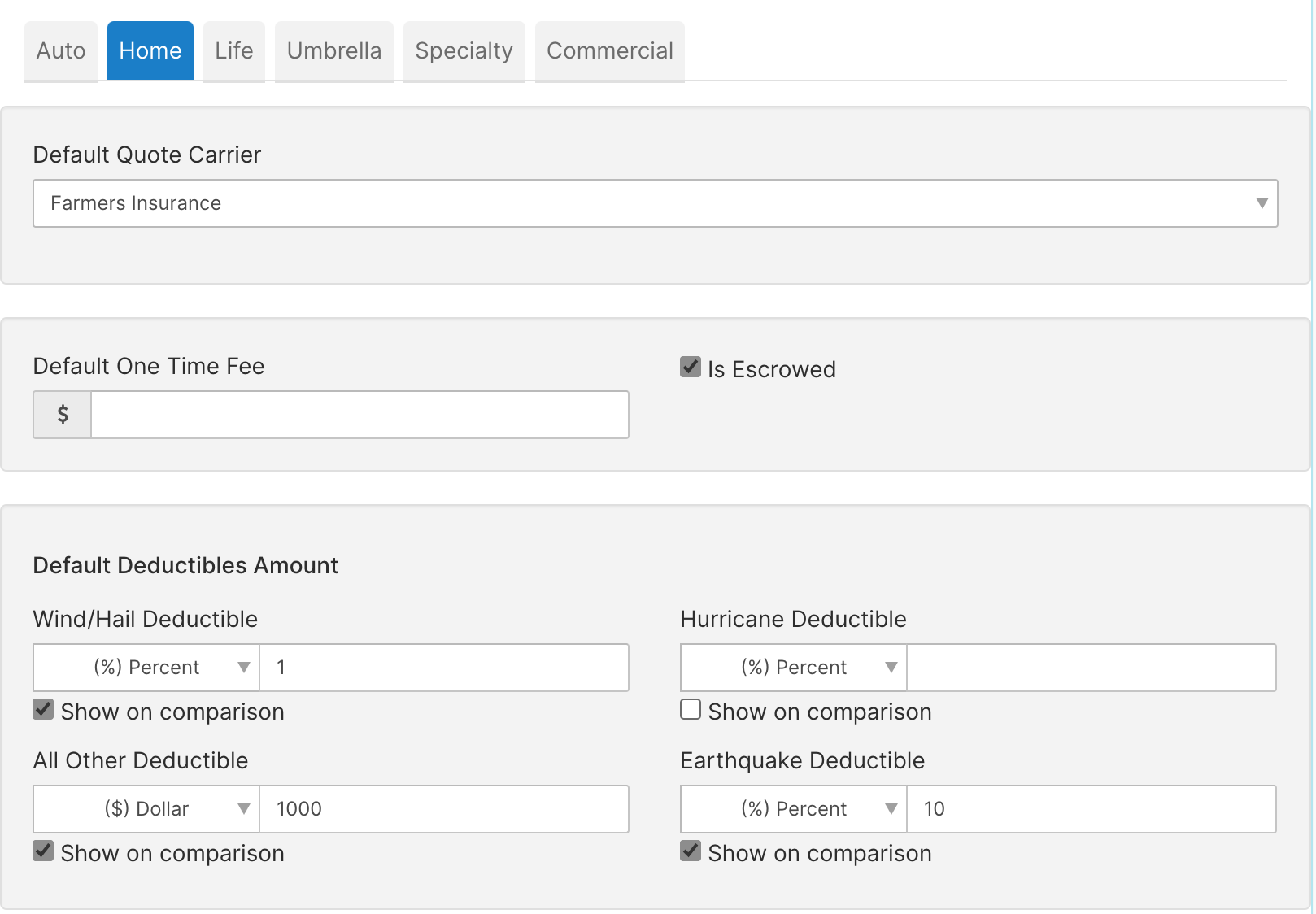Select the Umbrella tab
Viewport: 1316px width, 914px height.
(x=333, y=50)
